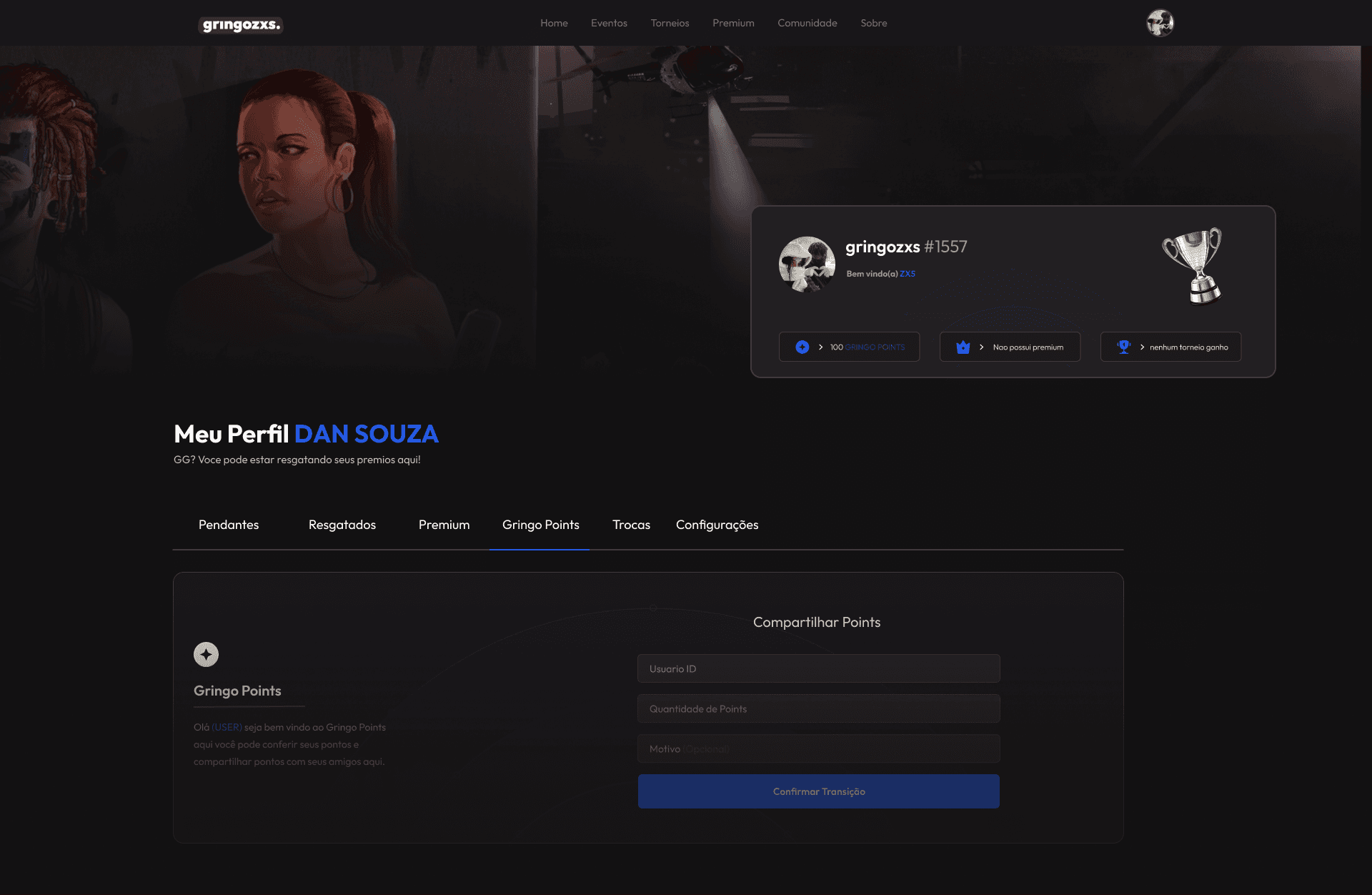The height and width of the screenshot is (895, 1372).
Task: Open the Resgatados tab
Action: pos(342,525)
